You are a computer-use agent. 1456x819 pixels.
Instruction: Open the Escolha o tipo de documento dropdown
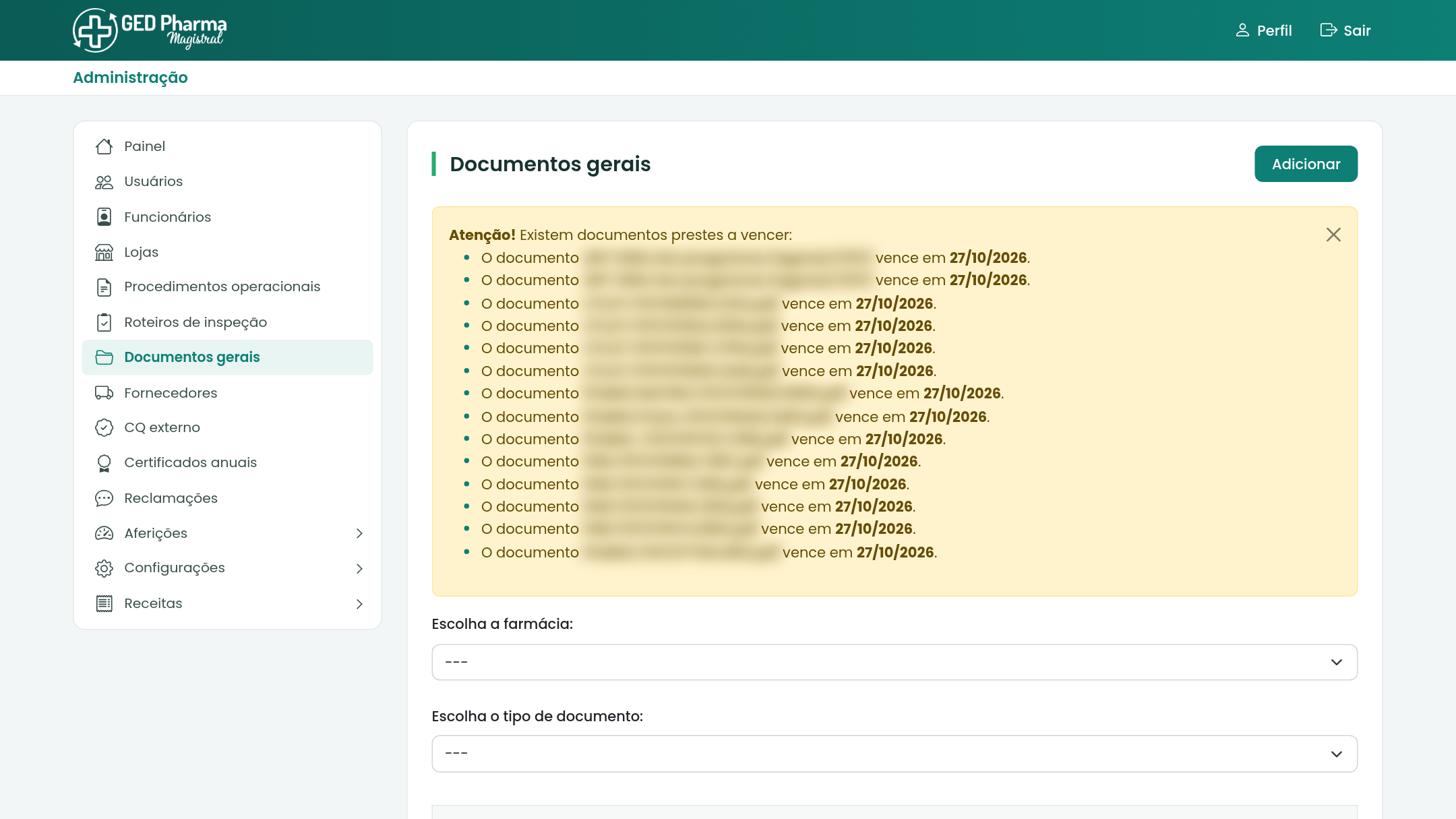click(894, 754)
